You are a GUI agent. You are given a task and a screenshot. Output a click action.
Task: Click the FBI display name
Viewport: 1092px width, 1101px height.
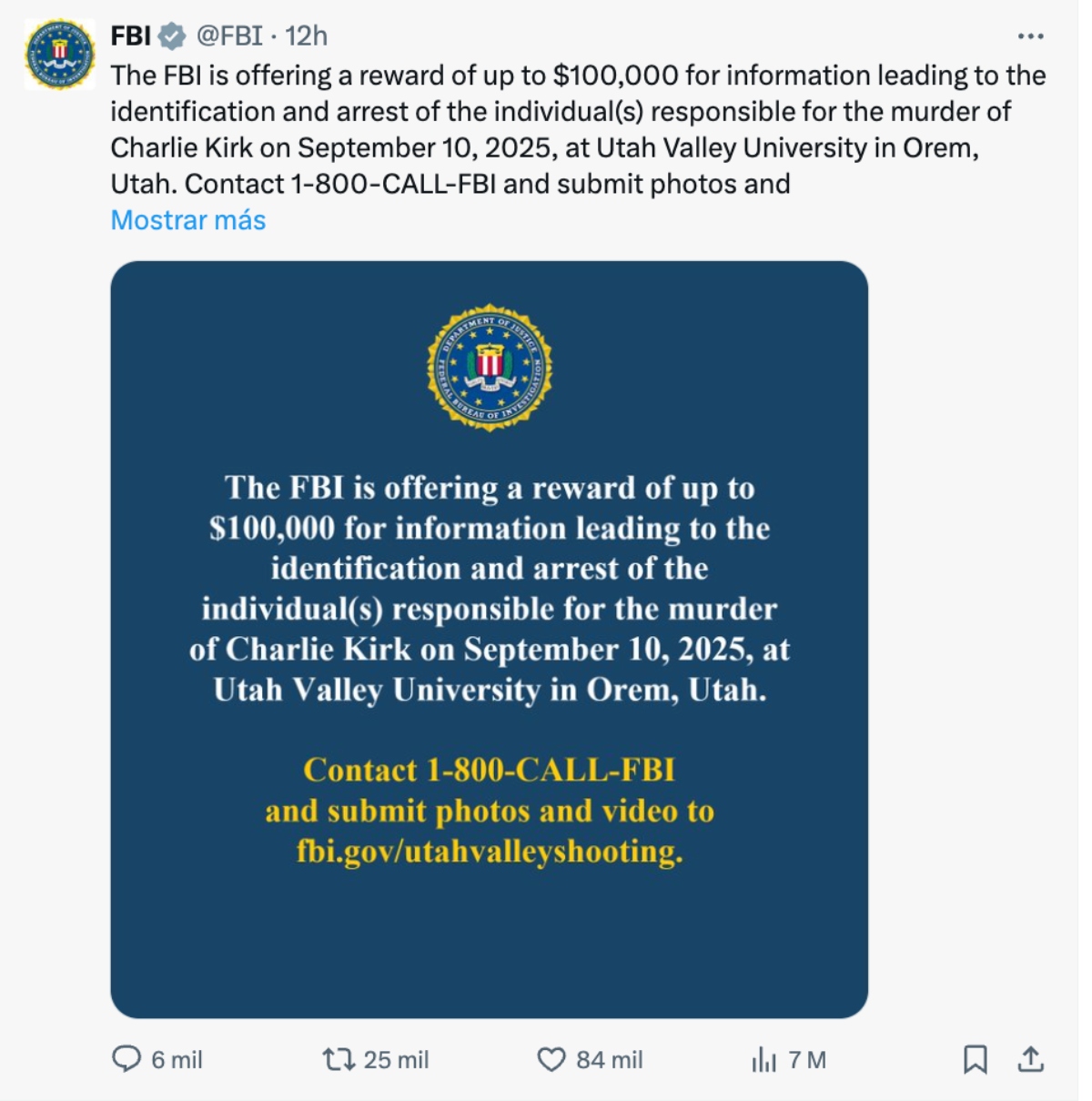(131, 35)
